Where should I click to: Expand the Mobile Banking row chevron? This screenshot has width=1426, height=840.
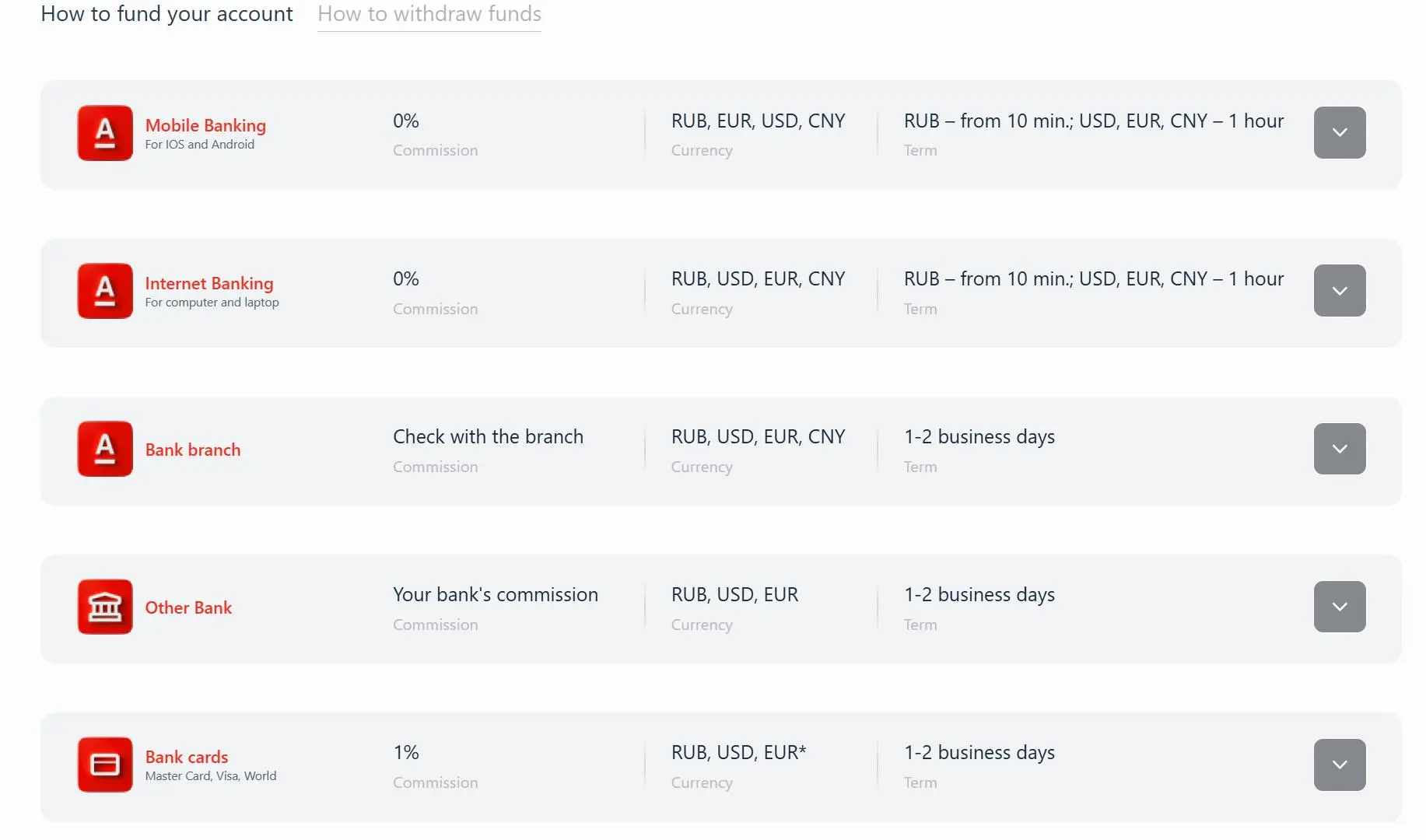point(1340,132)
